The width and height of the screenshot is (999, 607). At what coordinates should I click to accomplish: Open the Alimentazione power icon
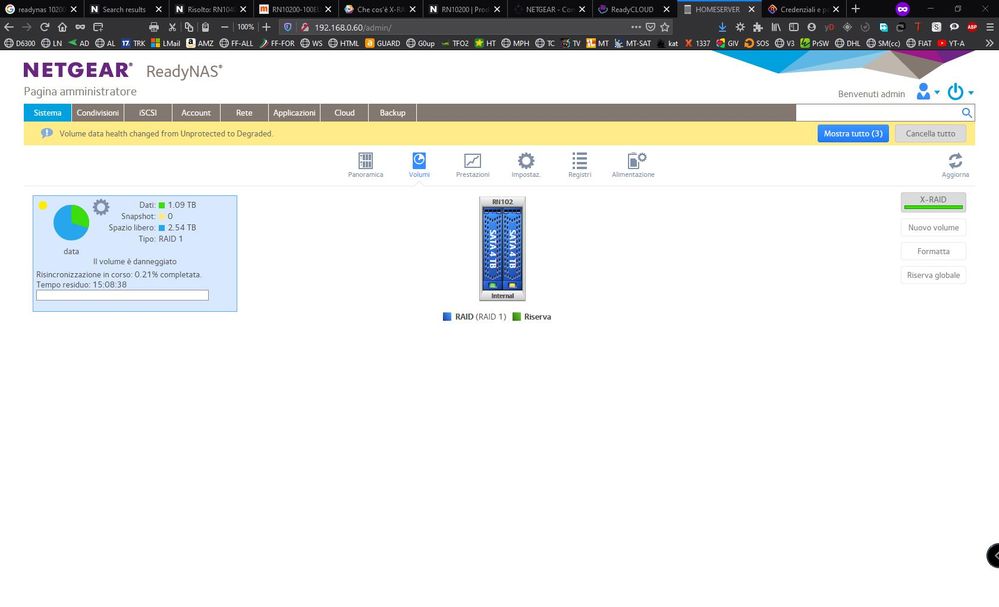(x=634, y=162)
